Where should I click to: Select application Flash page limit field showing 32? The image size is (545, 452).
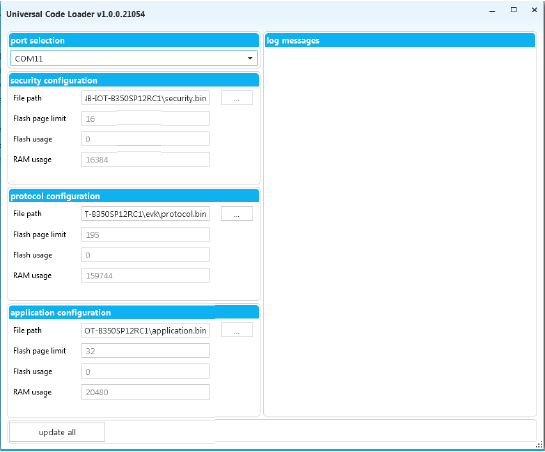tap(145, 350)
